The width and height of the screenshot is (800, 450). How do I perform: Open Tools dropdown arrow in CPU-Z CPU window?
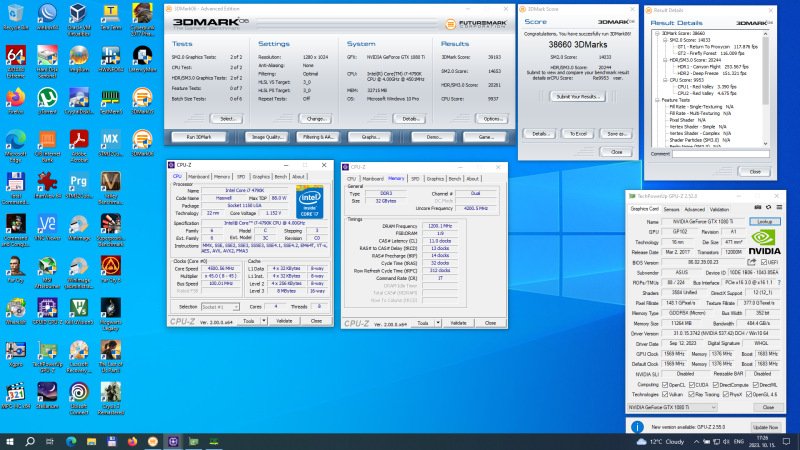[x=264, y=321]
